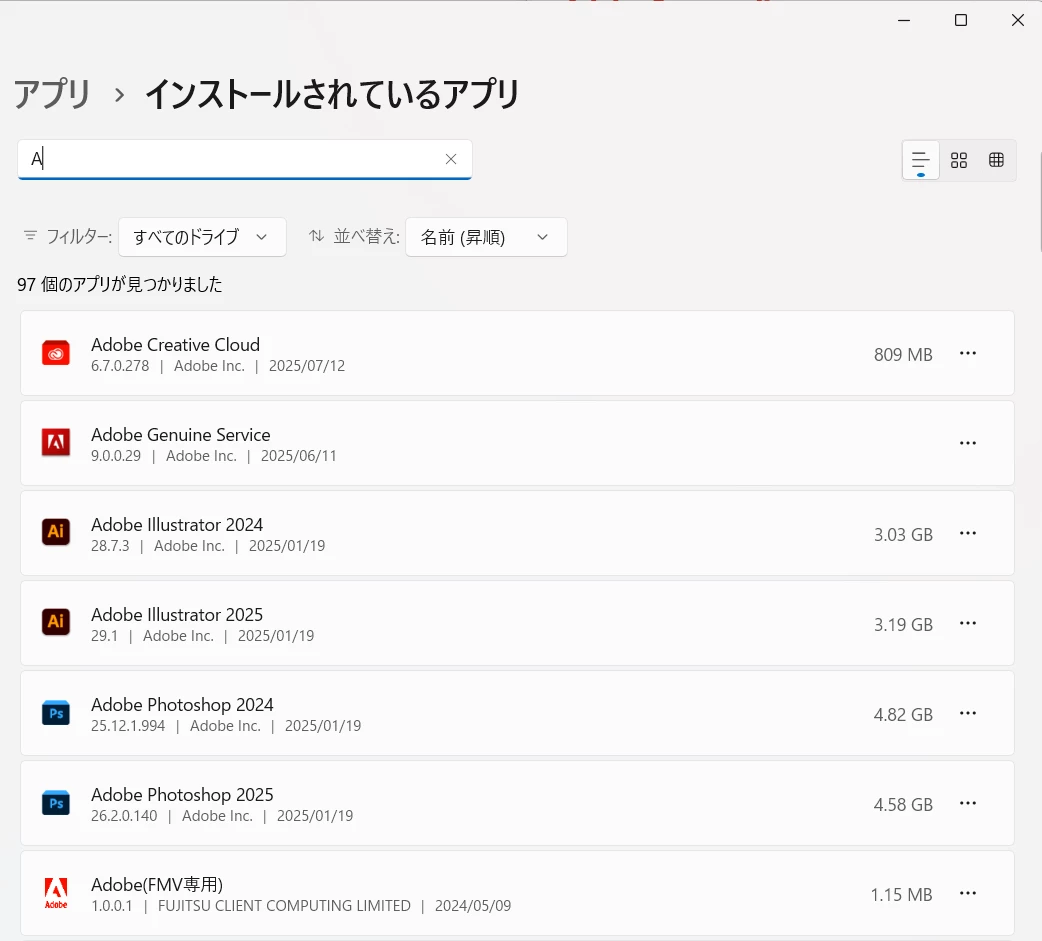Open more options for Adobe Creative Cloud

coord(968,353)
